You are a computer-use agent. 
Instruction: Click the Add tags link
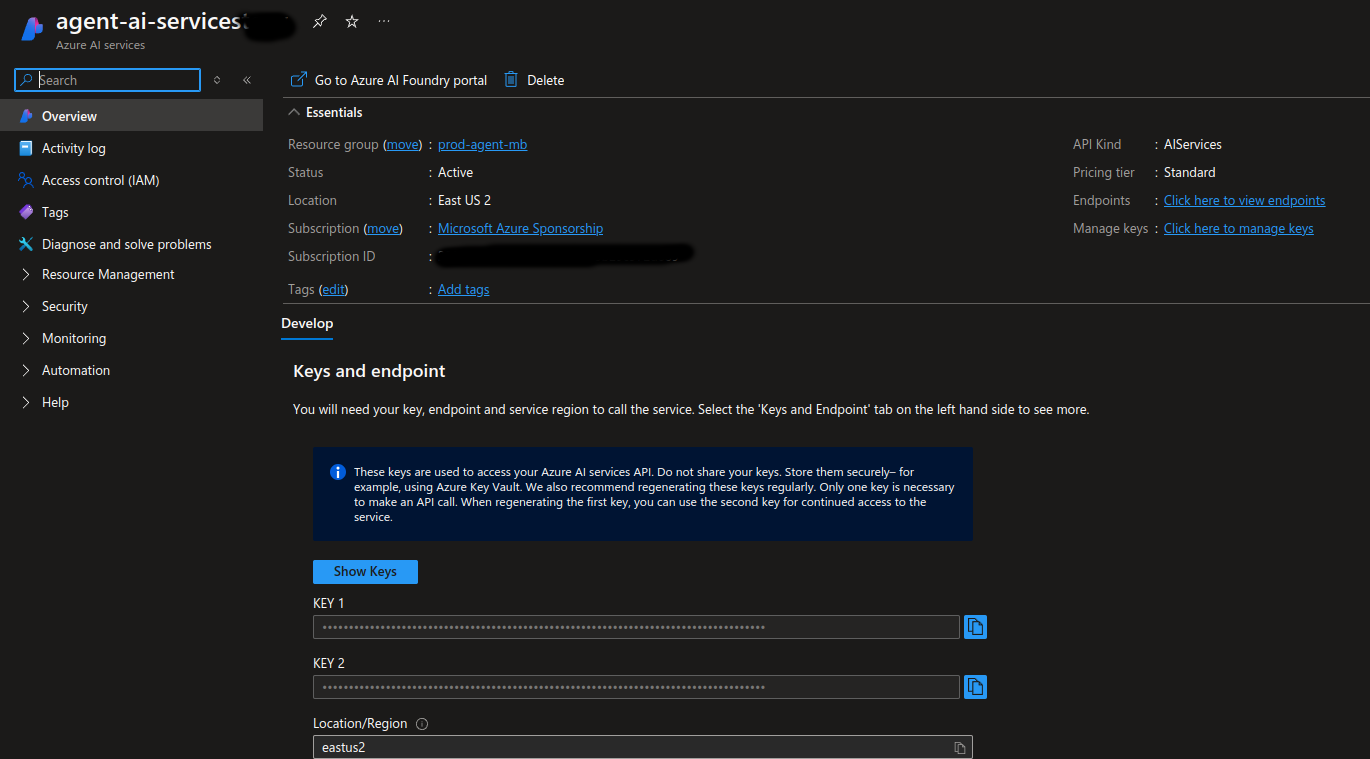coord(464,289)
